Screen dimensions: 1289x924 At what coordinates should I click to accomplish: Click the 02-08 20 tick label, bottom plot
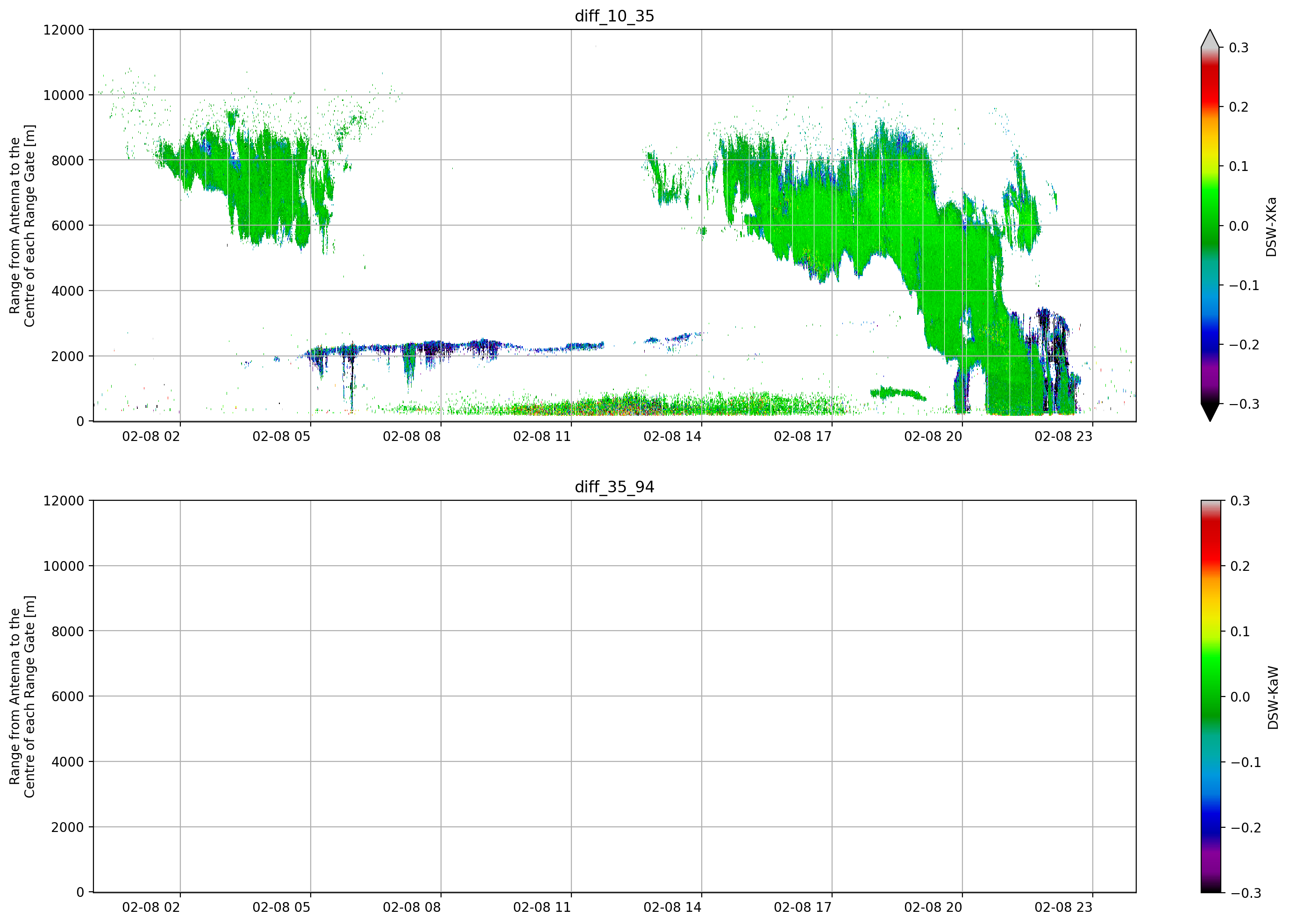pyautogui.click(x=933, y=908)
